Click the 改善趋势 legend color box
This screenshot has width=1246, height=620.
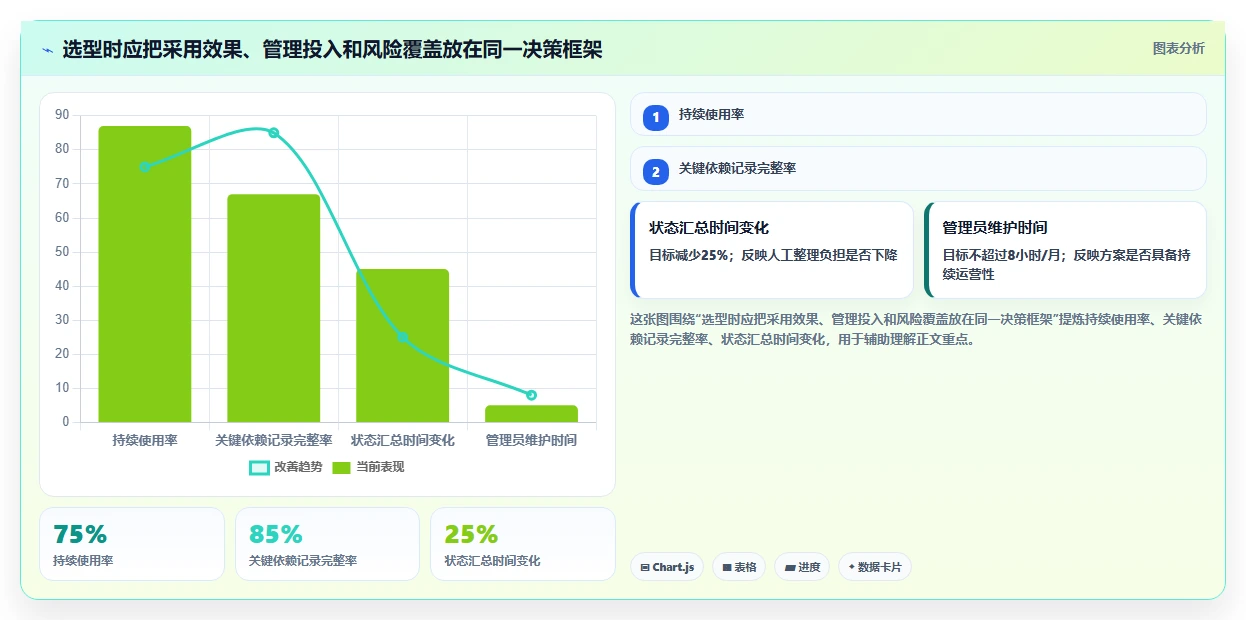(x=259, y=467)
